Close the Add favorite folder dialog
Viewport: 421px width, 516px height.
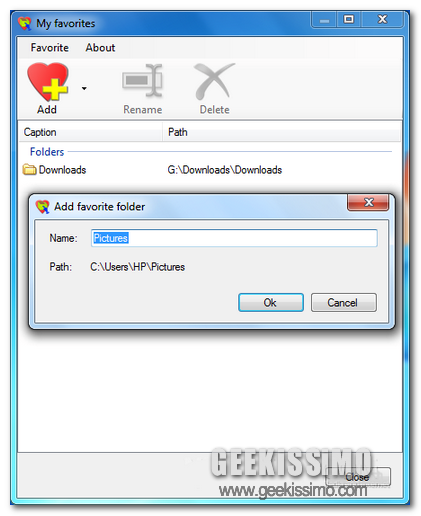pyautogui.click(x=368, y=202)
